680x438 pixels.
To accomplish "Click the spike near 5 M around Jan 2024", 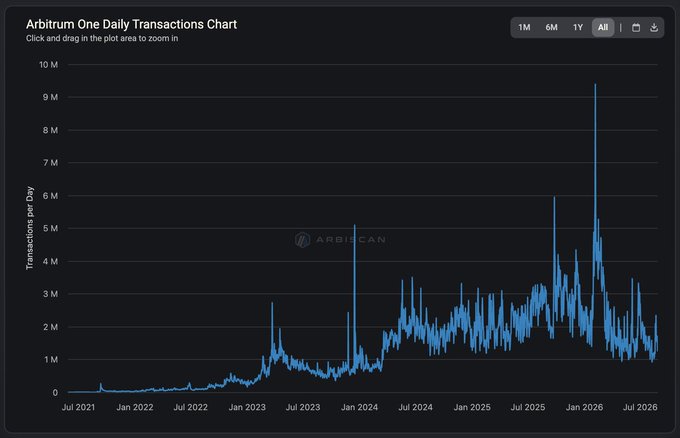I will point(354,226).
